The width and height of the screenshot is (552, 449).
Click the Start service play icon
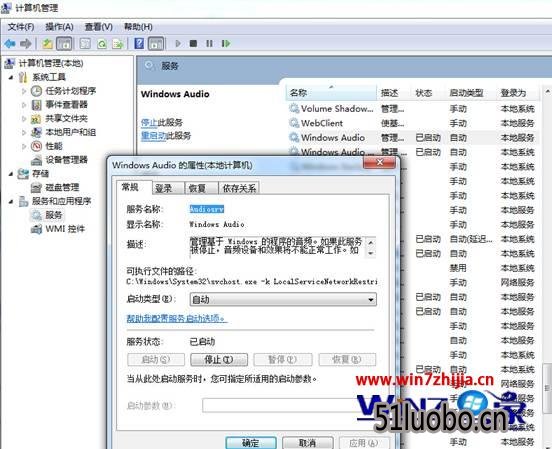178,44
